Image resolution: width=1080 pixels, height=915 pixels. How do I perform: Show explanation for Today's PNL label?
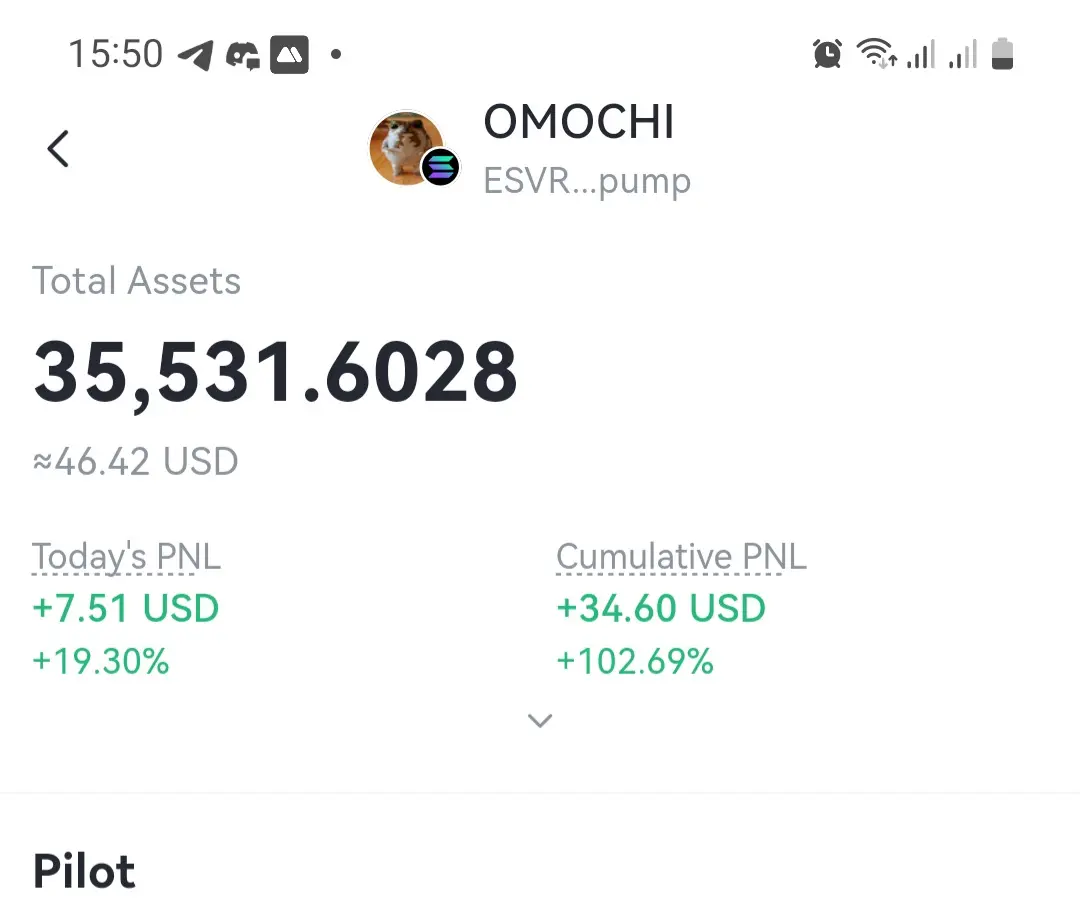[x=126, y=557]
